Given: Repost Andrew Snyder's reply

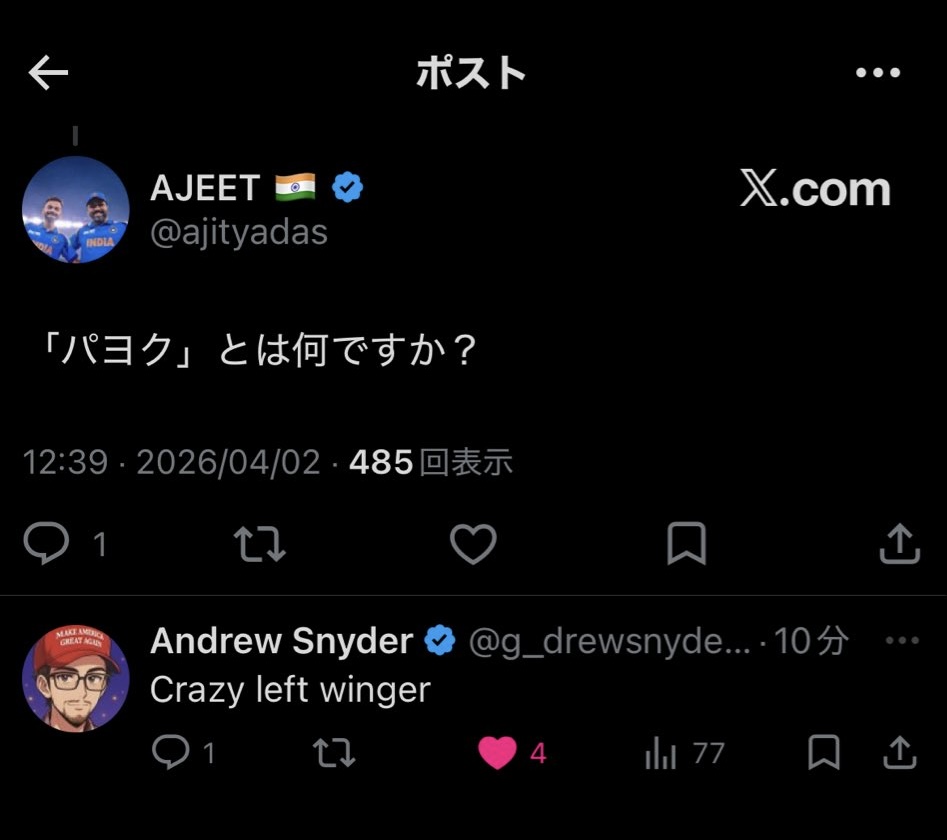Looking at the screenshot, I should pos(334,752).
